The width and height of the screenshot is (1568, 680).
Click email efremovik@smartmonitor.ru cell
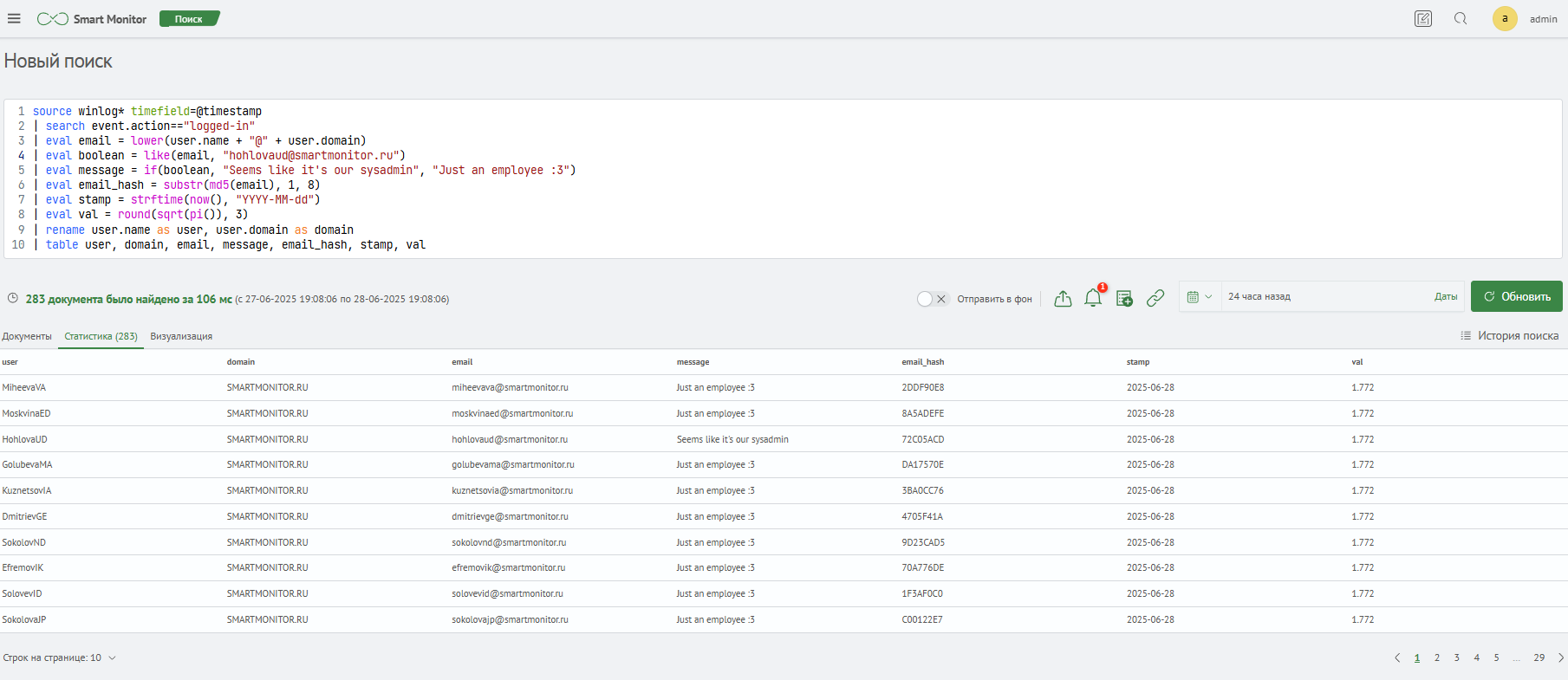(x=509, y=567)
